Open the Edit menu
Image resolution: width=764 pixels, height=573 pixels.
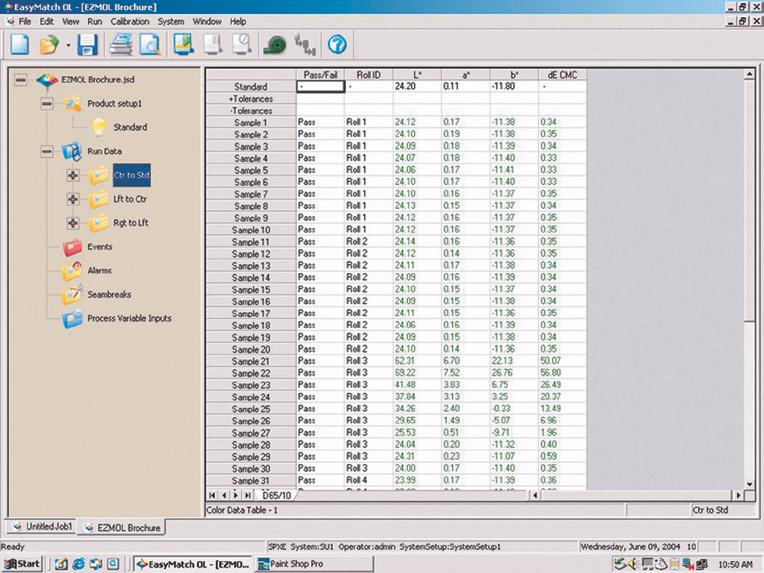click(47, 21)
